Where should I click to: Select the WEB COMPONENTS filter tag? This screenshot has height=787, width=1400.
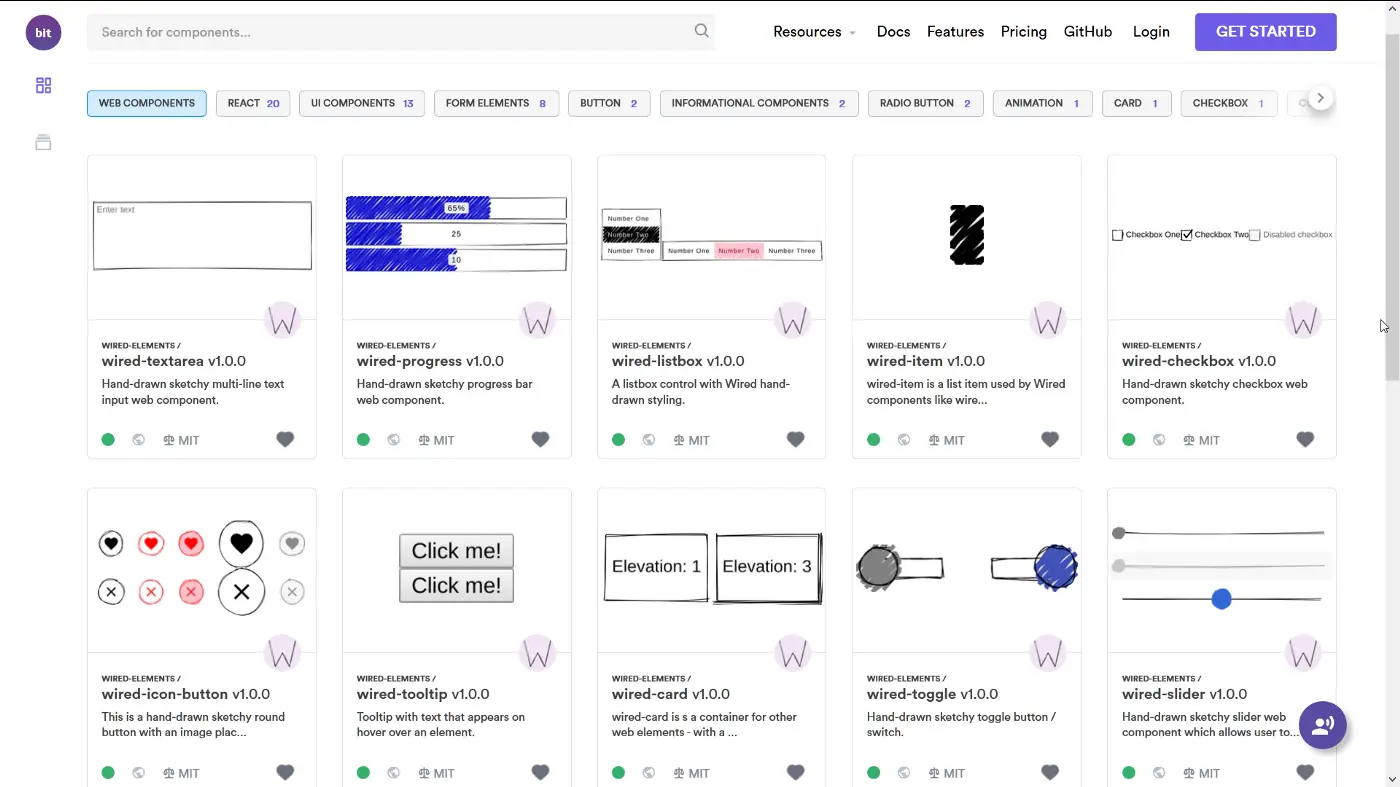pyautogui.click(x=147, y=103)
